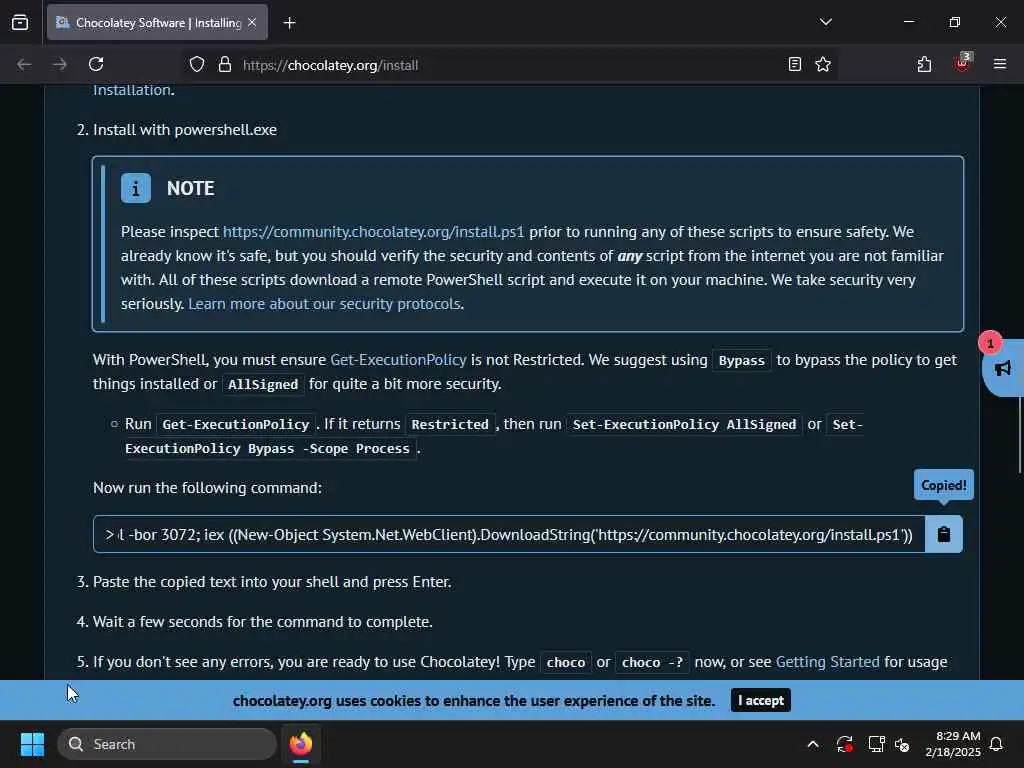Screen dimensions: 1024x768
Task: Click the Firefox View icon
Action: 20,23
